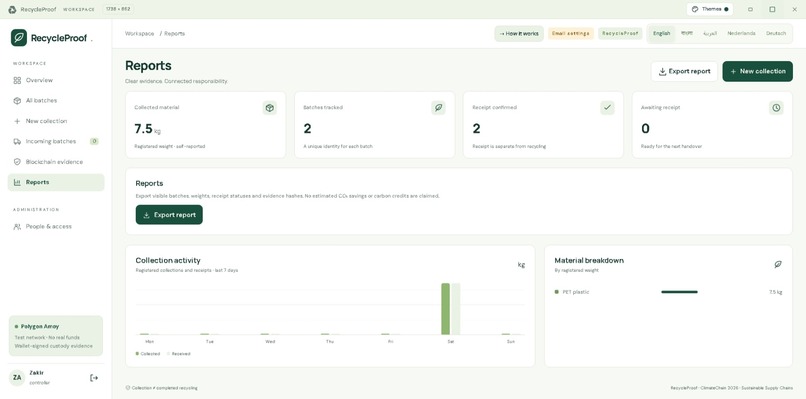Click the Themes palette icon
Screen dimensions: 806x399
695,9
